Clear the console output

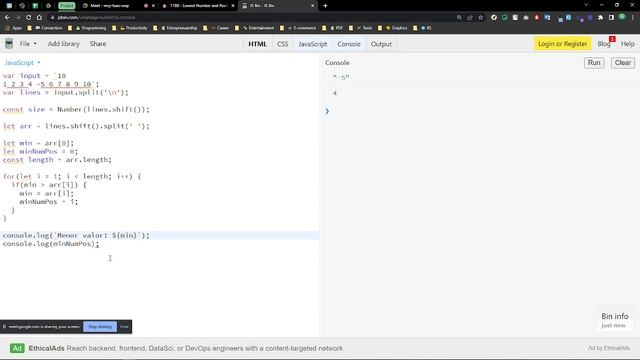[x=623, y=63]
